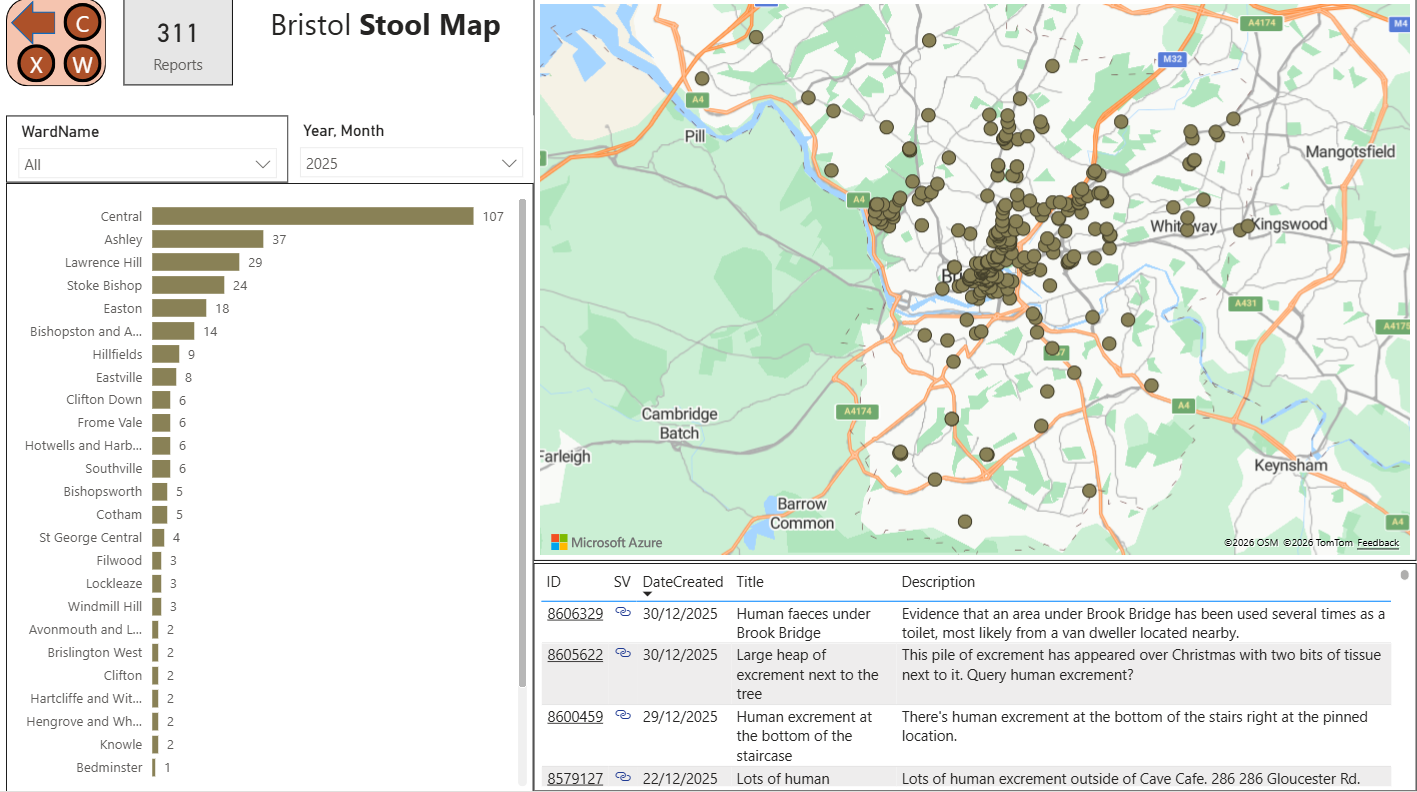This screenshot has height=792, width=1417.
Task: Open report ID 8600459 link
Action: [575, 717]
